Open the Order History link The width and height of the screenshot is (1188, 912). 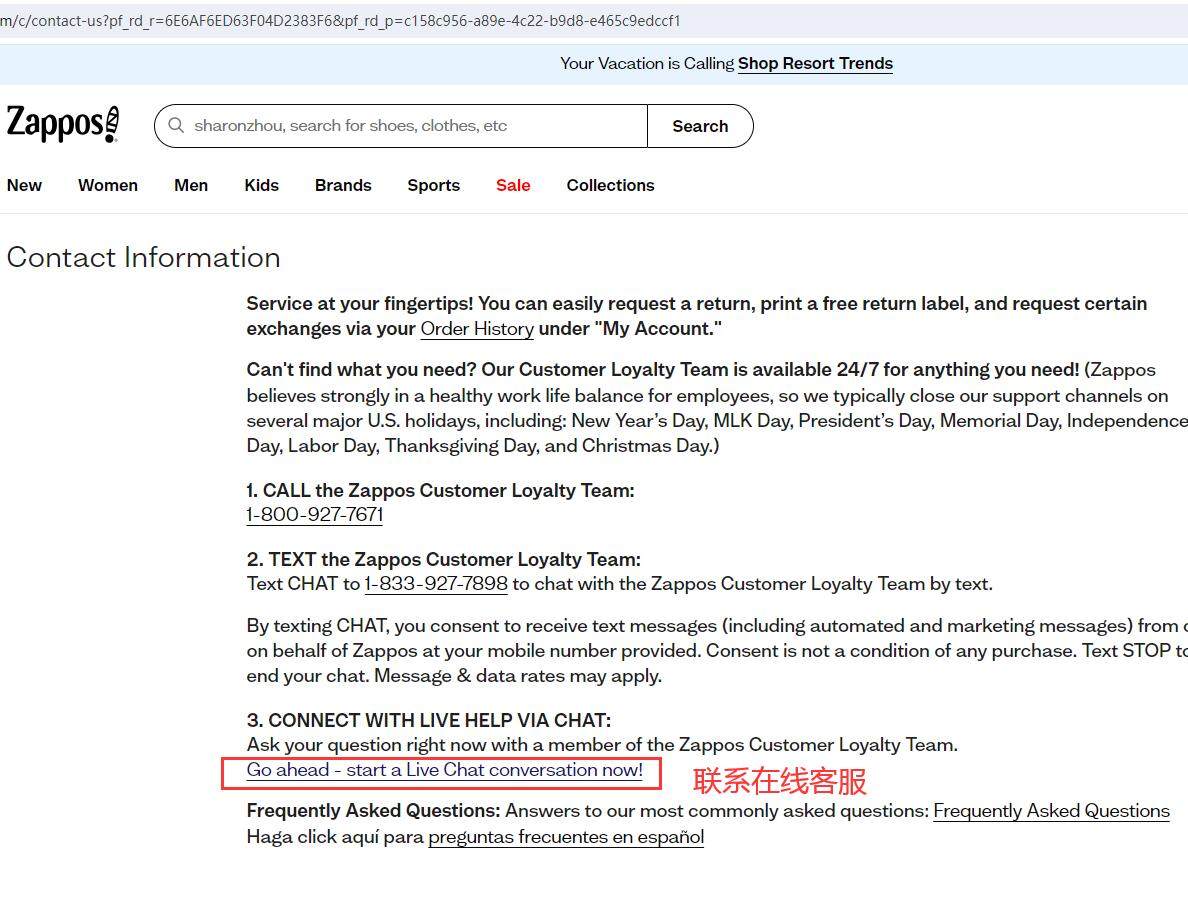coord(477,329)
